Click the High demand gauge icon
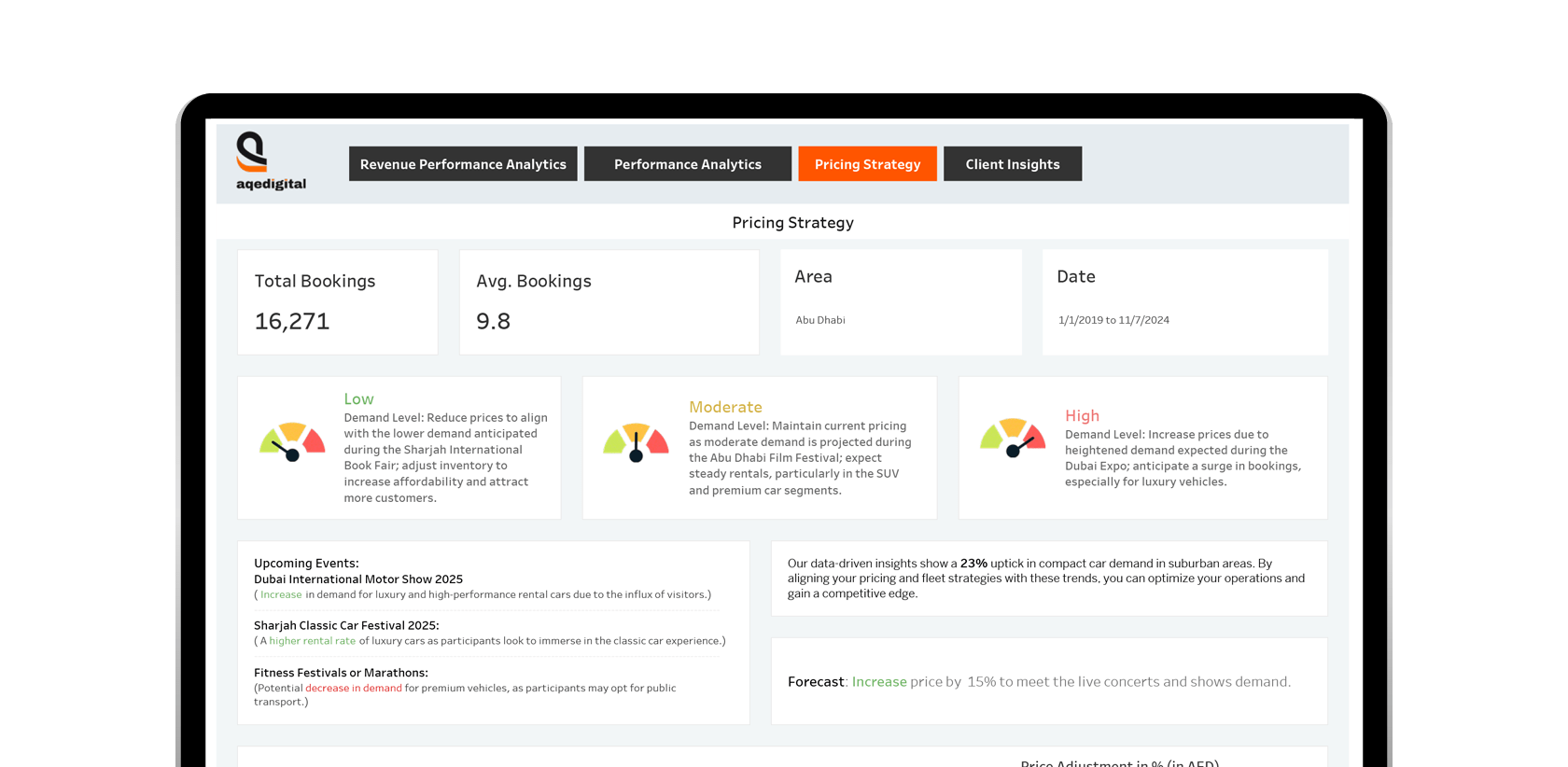Image resolution: width=1568 pixels, height=767 pixels. [x=1013, y=438]
